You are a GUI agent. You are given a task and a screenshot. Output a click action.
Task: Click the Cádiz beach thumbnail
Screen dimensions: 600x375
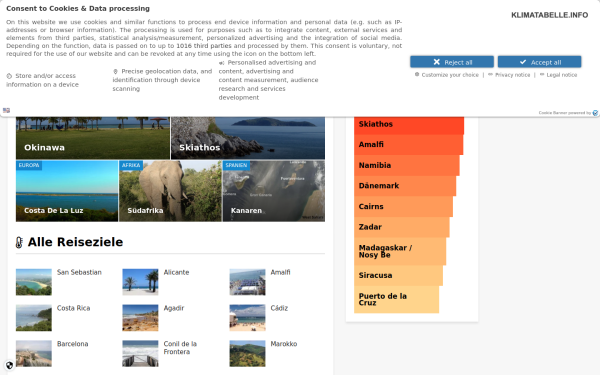tap(247, 318)
